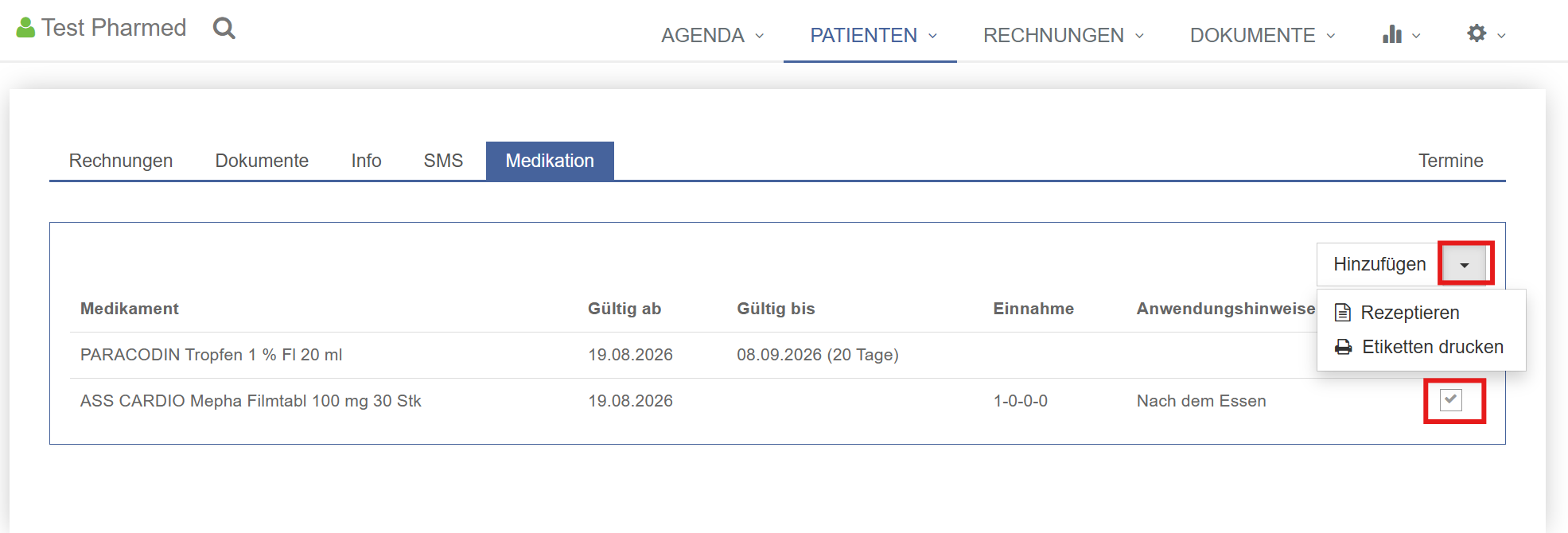Open the statistics bar chart icon
Viewport: 1568px width, 533px height.
[1392, 34]
